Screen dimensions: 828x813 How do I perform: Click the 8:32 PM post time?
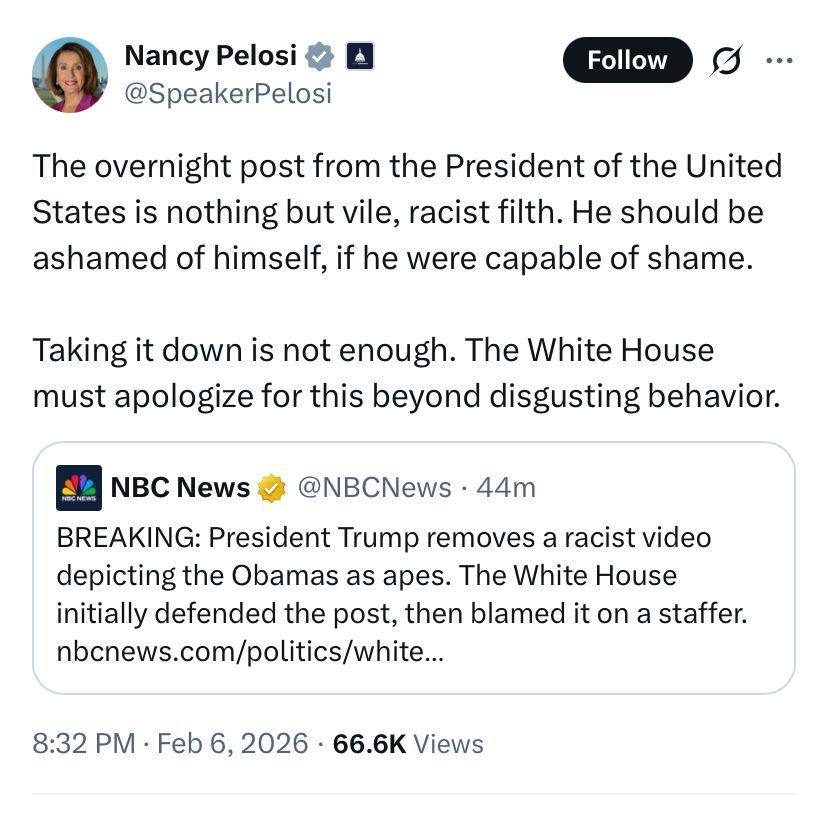pyautogui.click(x=84, y=744)
